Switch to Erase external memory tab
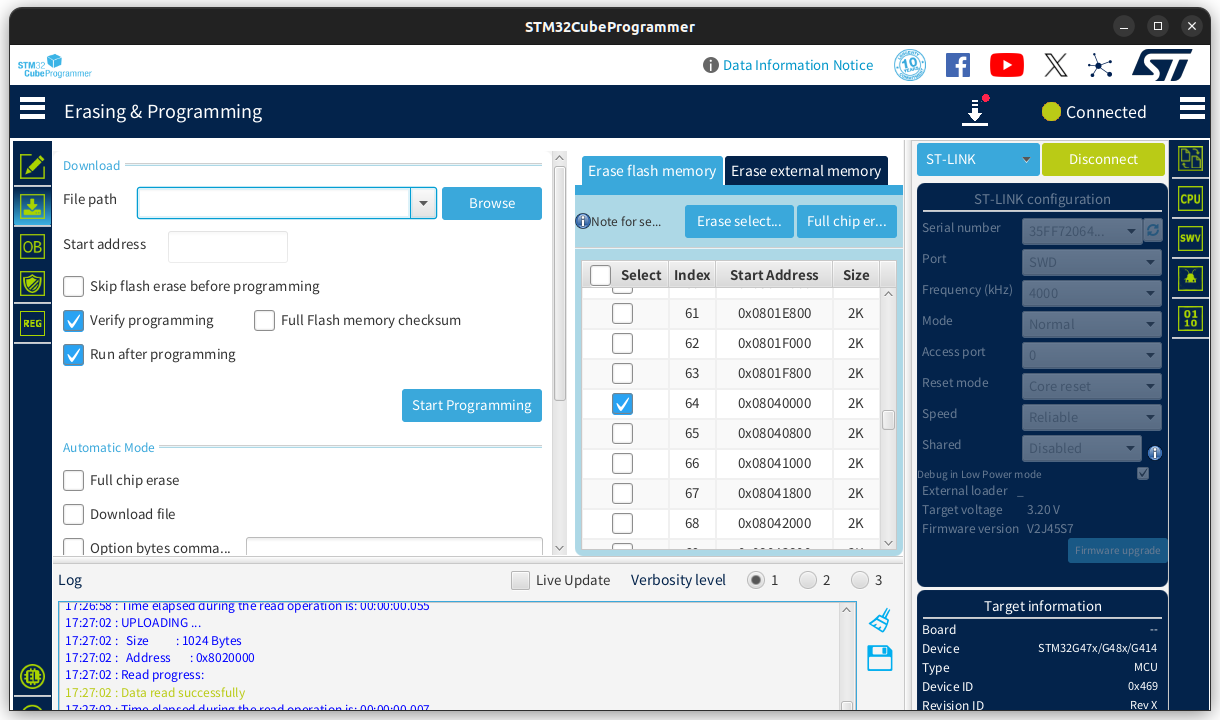Screen dimensions: 1220x720 (806, 171)
